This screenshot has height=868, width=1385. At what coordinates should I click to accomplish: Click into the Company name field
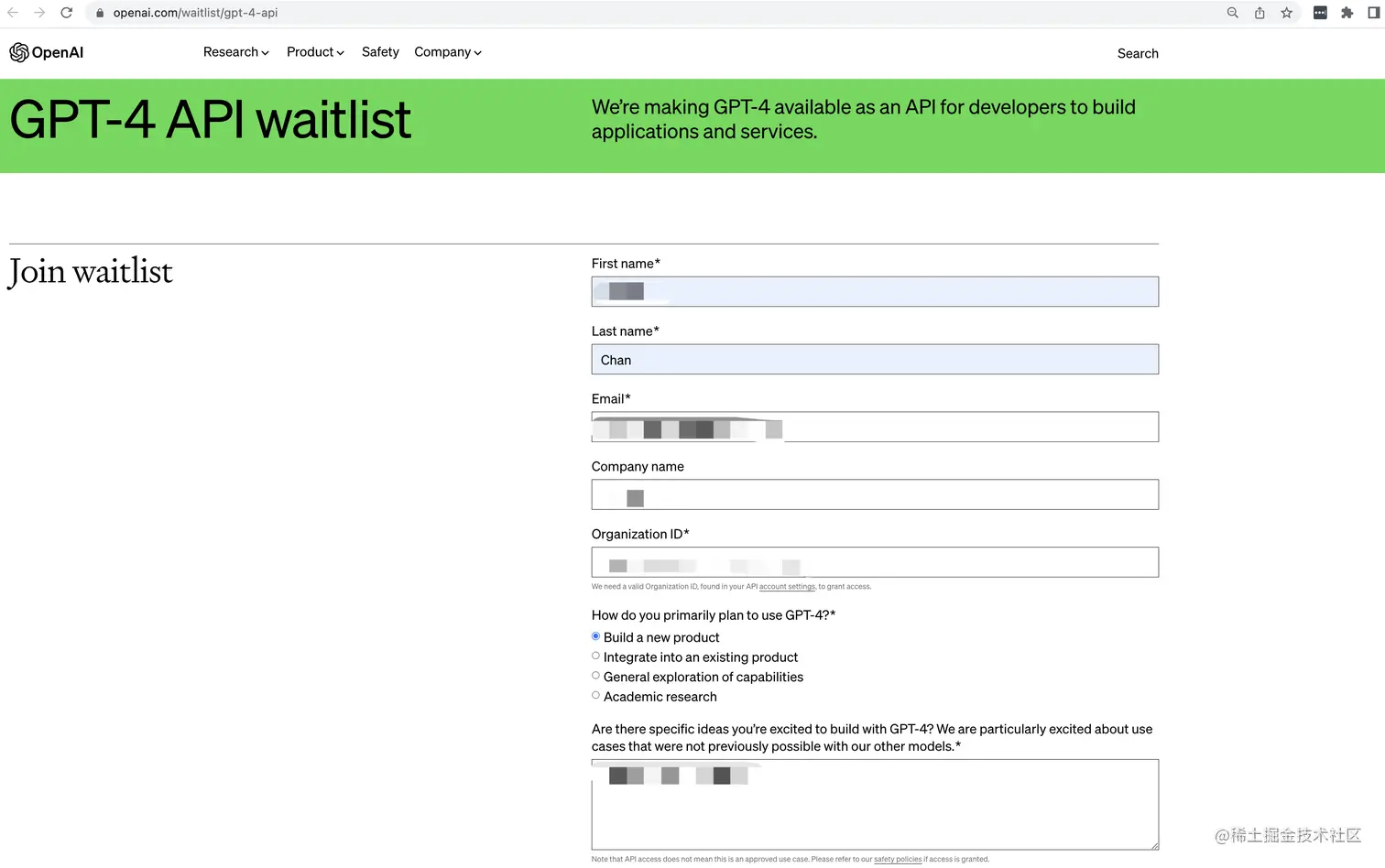(x=875, y=494)
